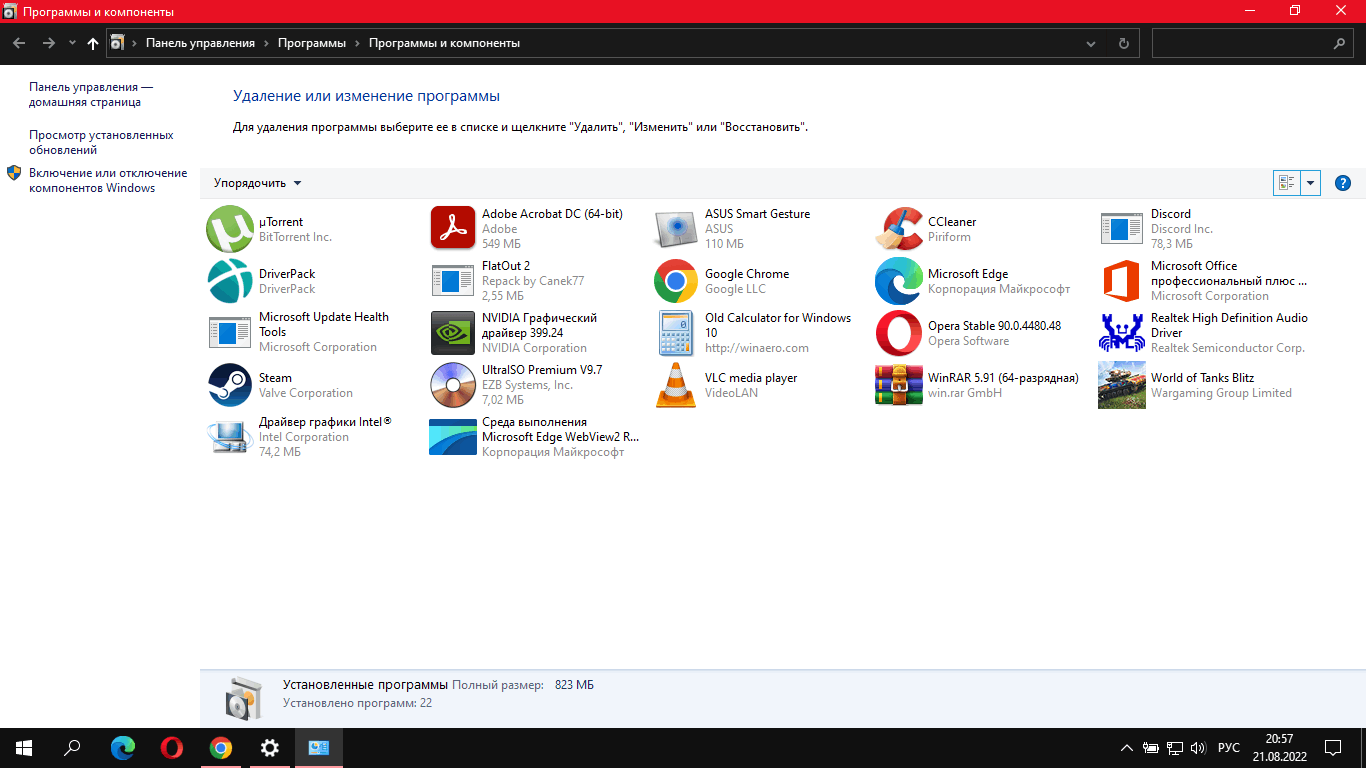The image size is (1366, 768).
Task: Go up one level with up arrow
Action: [x=93, y=43]
